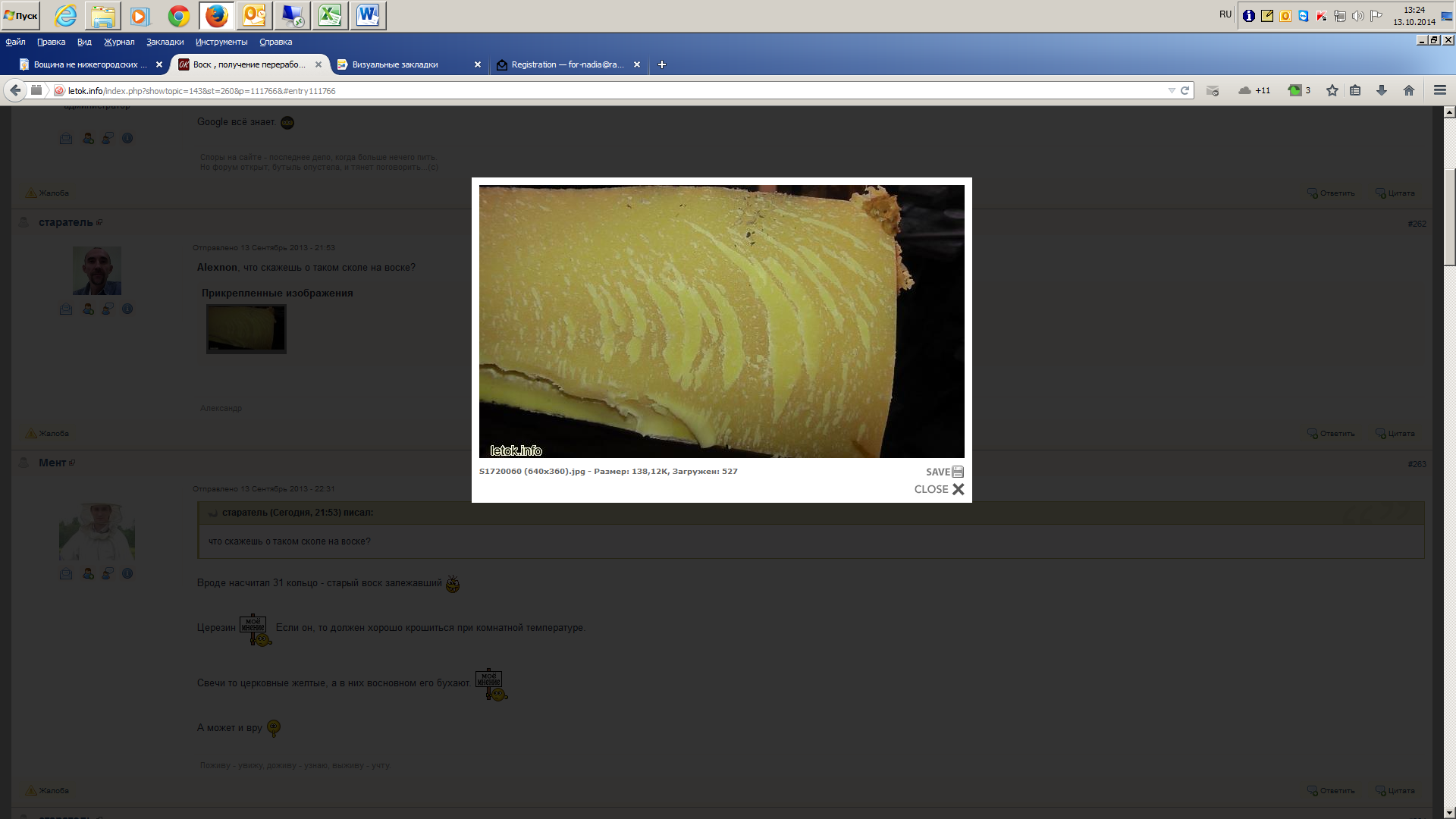
Task: Launch Google Chrome from the taskbar
Action: 179,15
